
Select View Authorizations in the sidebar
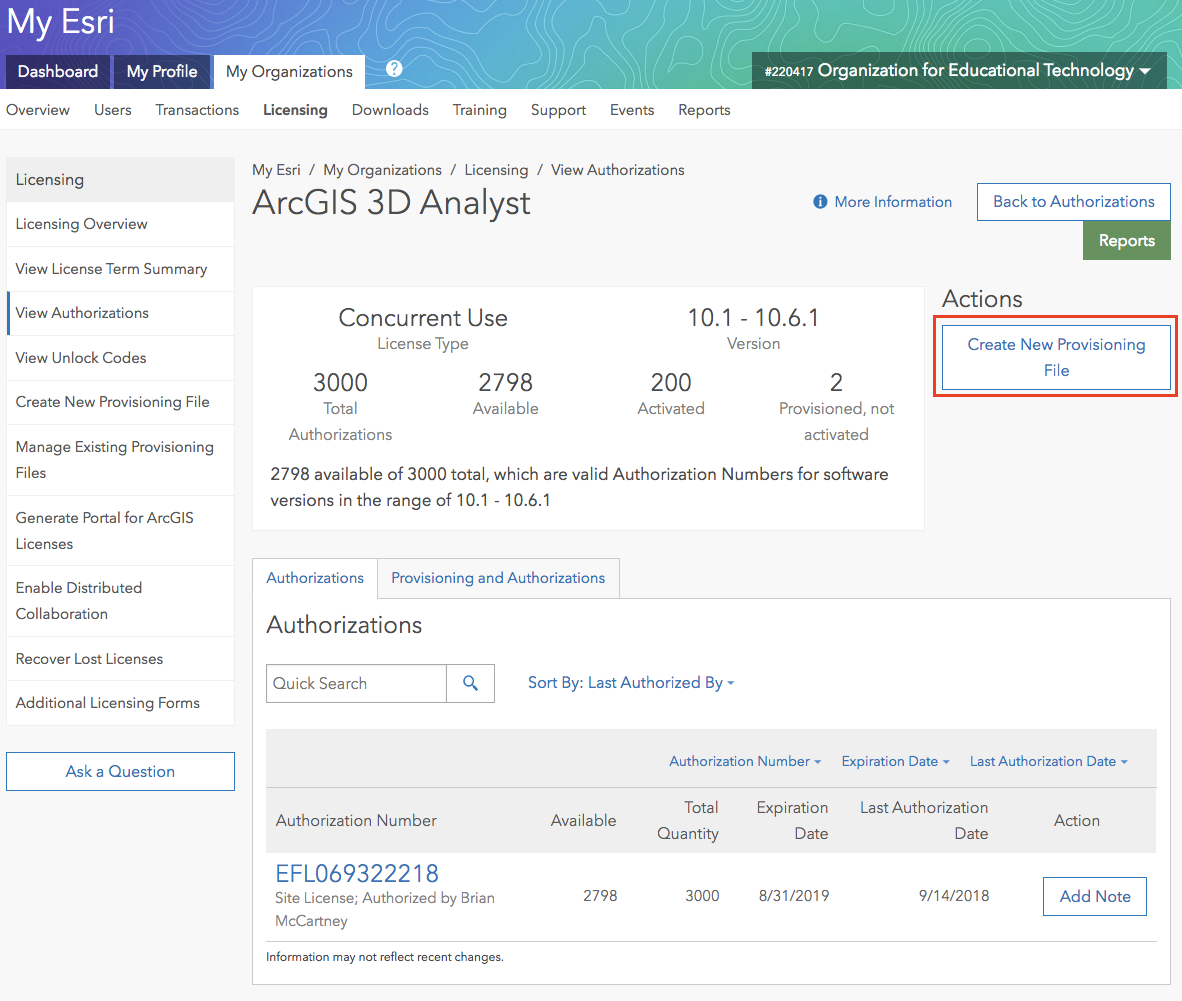[121, 313]
